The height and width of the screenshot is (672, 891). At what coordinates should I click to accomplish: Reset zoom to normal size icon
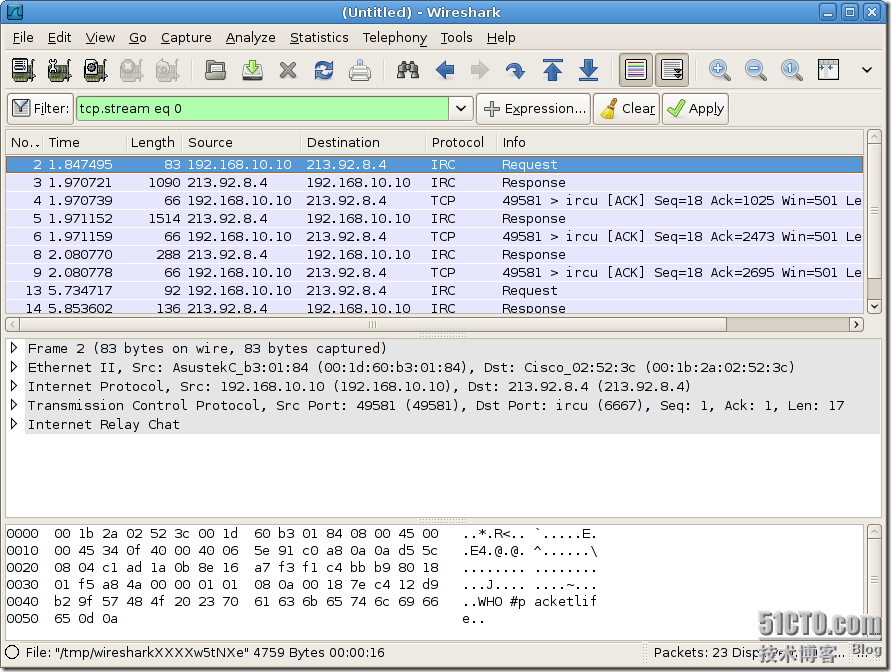point(792,70)
